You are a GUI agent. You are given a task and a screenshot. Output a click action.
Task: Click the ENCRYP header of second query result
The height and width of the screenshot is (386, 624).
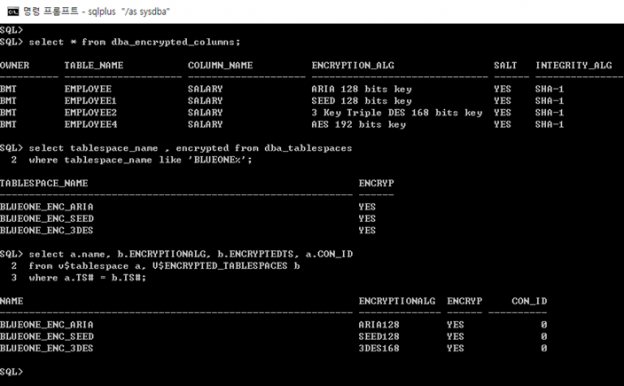(x=376, y=183)
